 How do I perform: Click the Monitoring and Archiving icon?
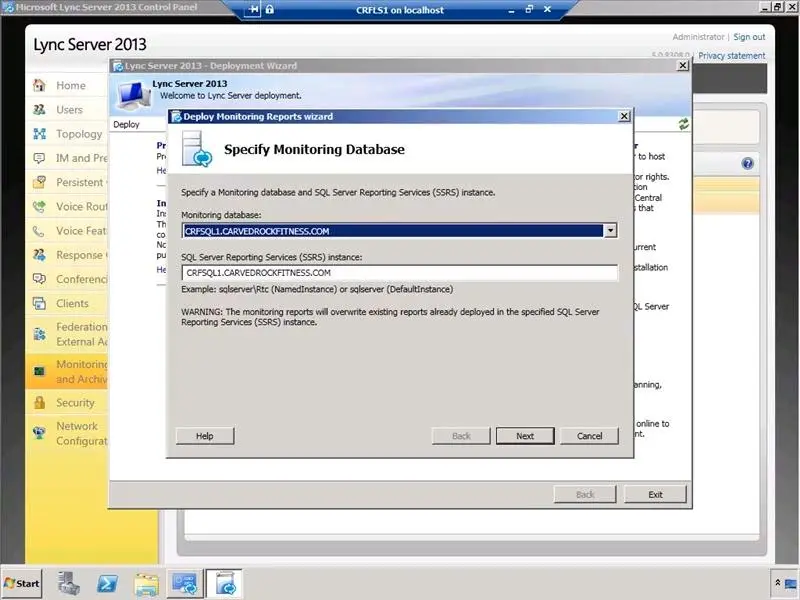tap(39, 371)
